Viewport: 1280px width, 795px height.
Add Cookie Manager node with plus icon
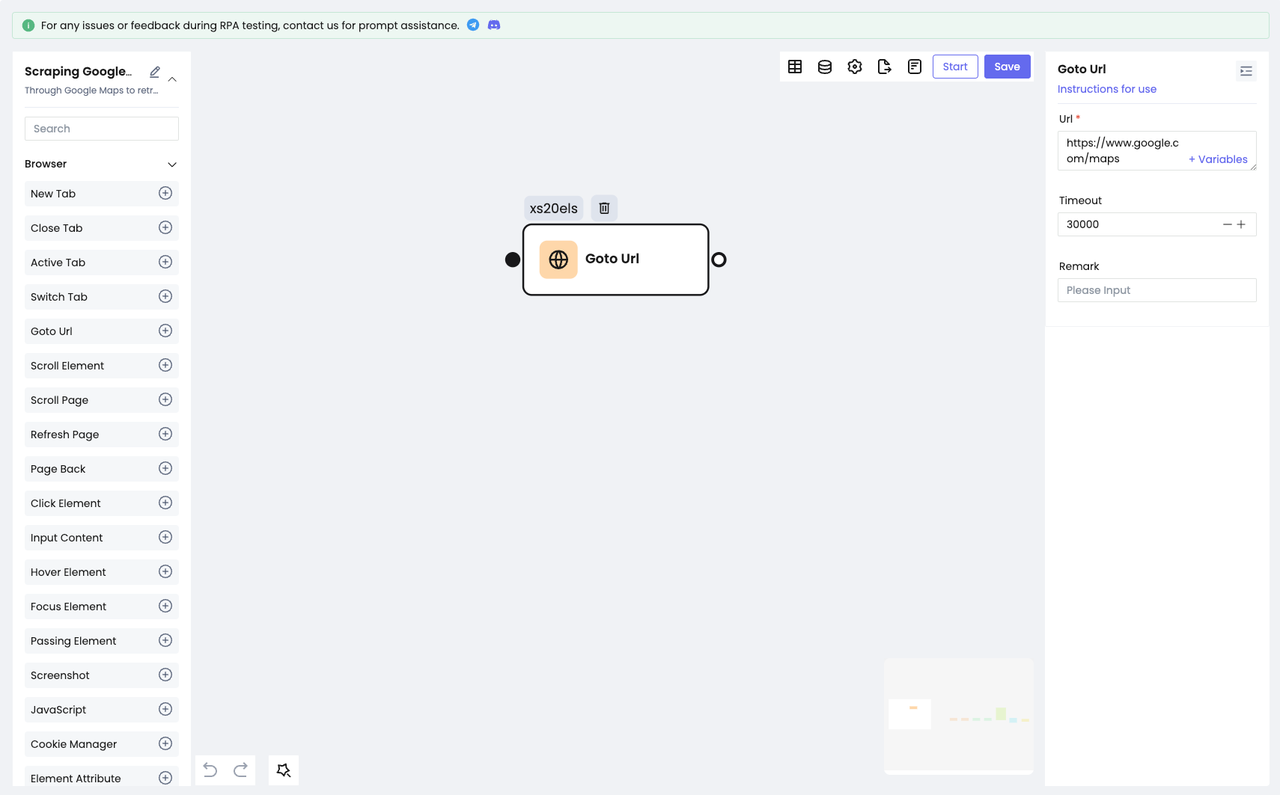click(165, 744)
